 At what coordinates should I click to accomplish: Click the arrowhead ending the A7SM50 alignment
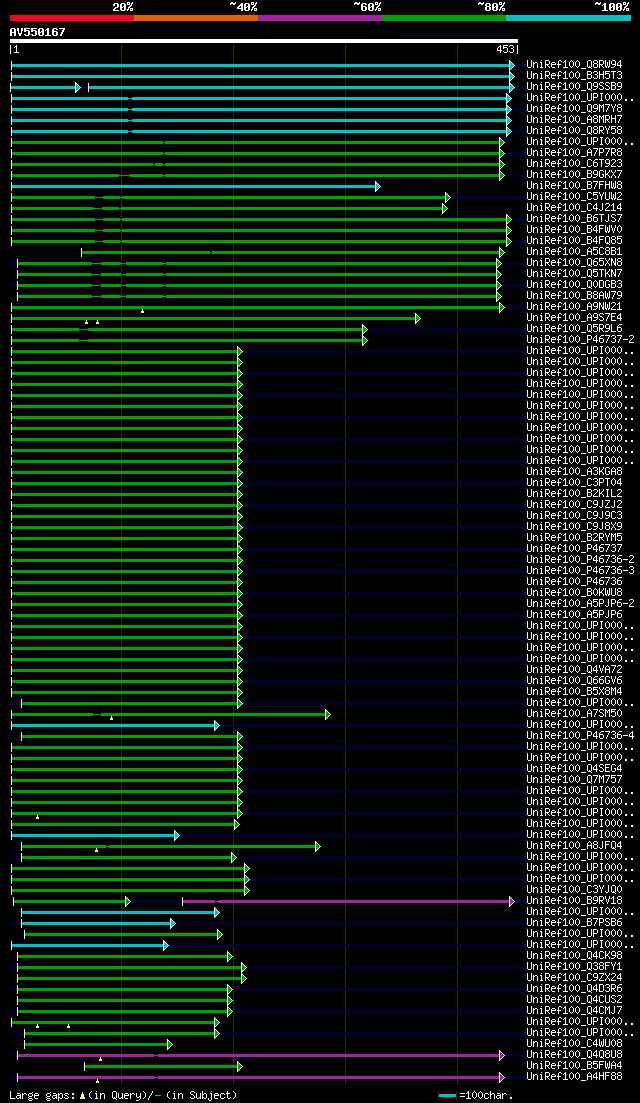(328, 715)
